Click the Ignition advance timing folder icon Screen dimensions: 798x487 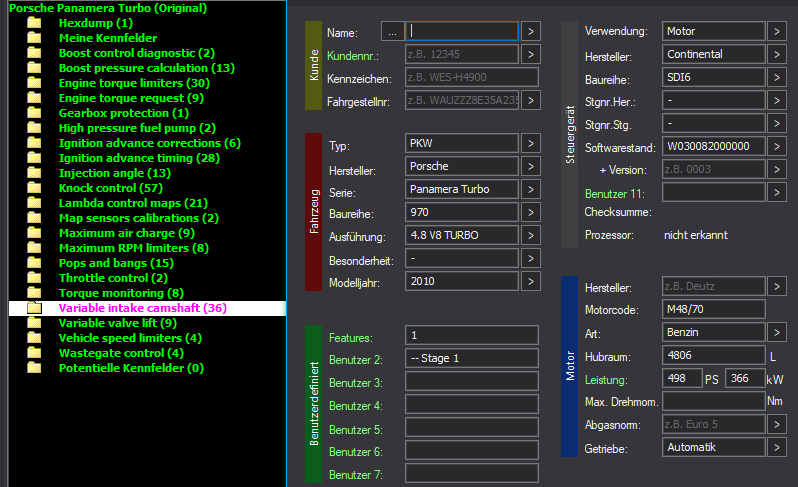(34, 158)
